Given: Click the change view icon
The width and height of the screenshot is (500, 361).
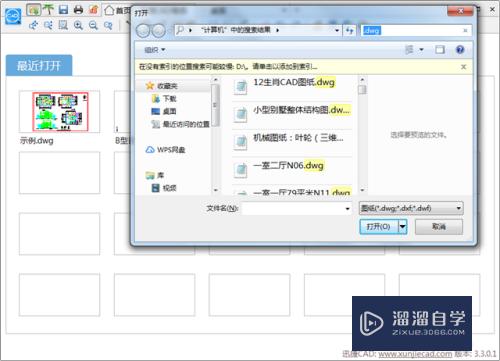Looking at the screenshot, I should pos(409,50).
